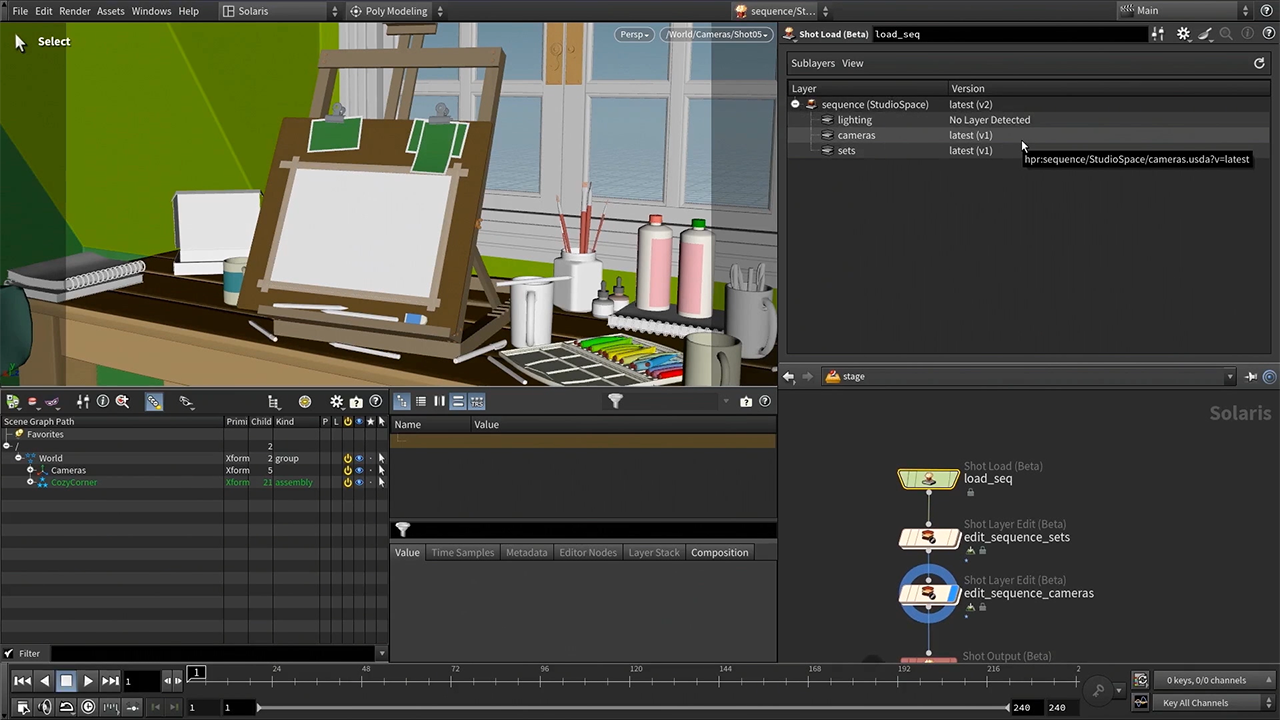Viewport: 1280px width, 720px height.
Task: Toggle visibility eye for the Cameras prim
Action: (x=359, y=470)
